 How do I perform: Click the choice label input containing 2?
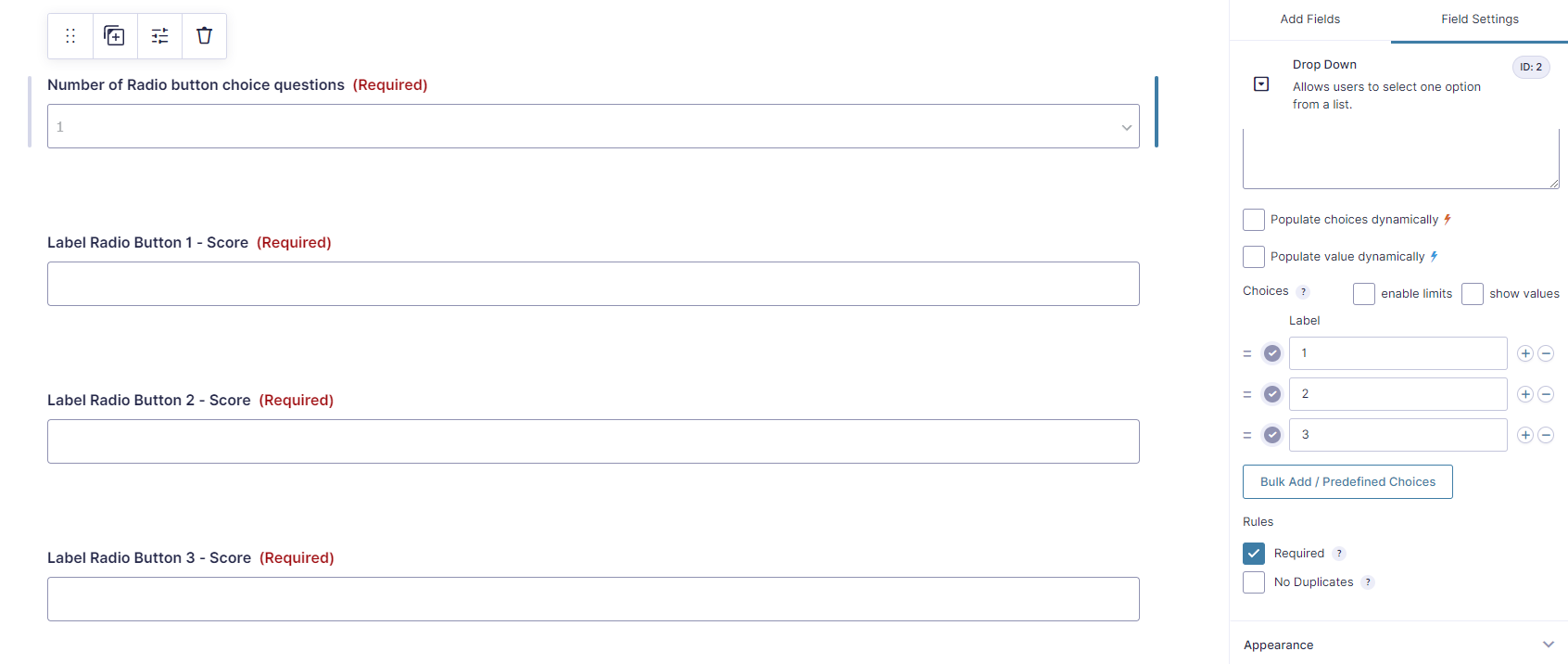[1397, 393]
